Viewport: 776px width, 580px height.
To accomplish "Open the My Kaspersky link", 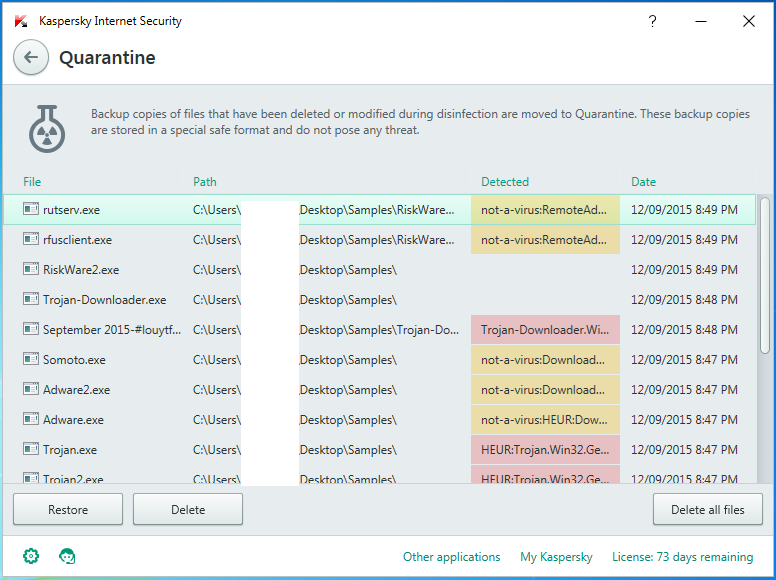I will (x=556, y=557).
